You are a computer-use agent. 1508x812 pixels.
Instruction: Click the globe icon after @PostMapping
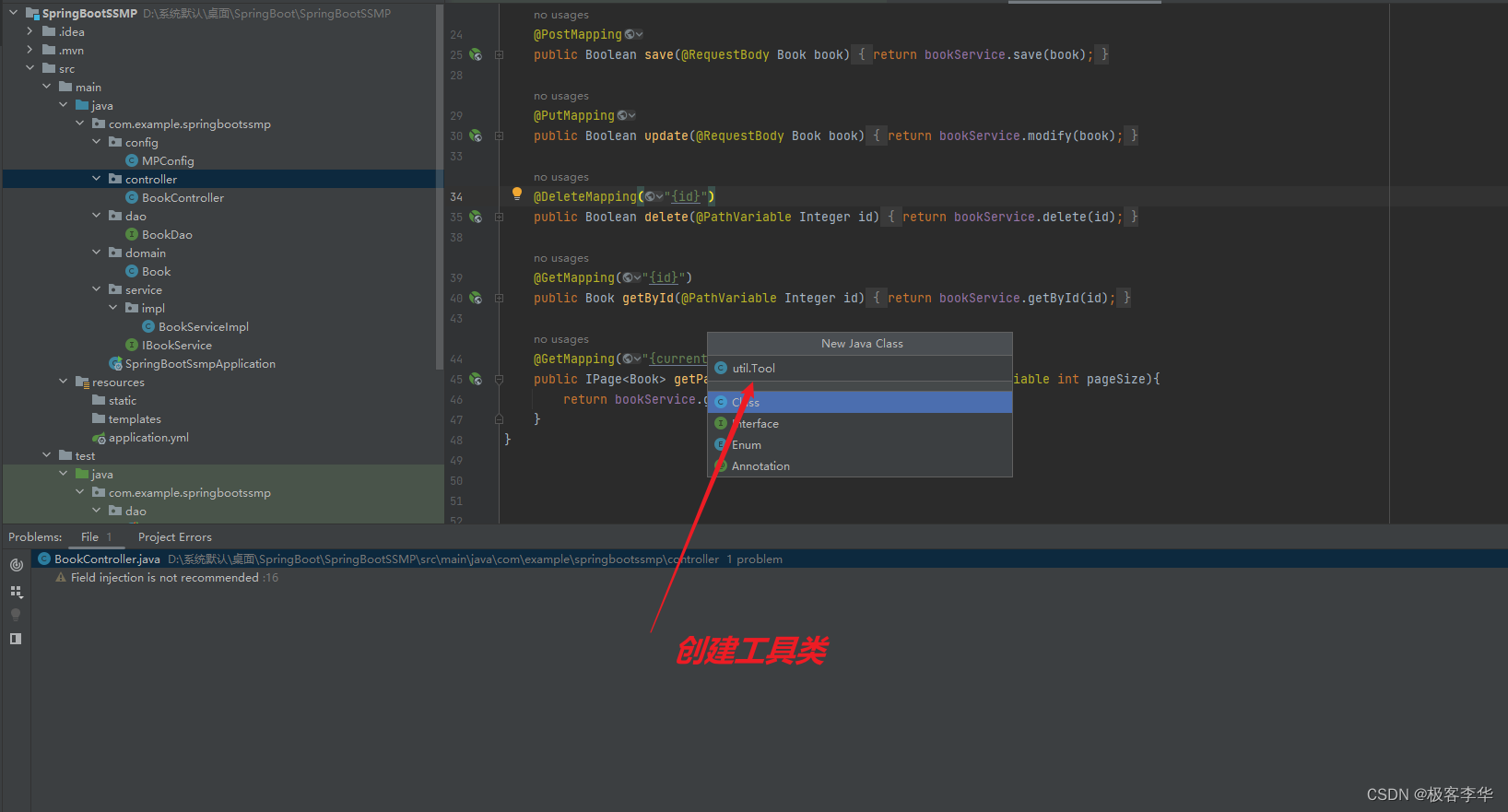coord(630,34)
